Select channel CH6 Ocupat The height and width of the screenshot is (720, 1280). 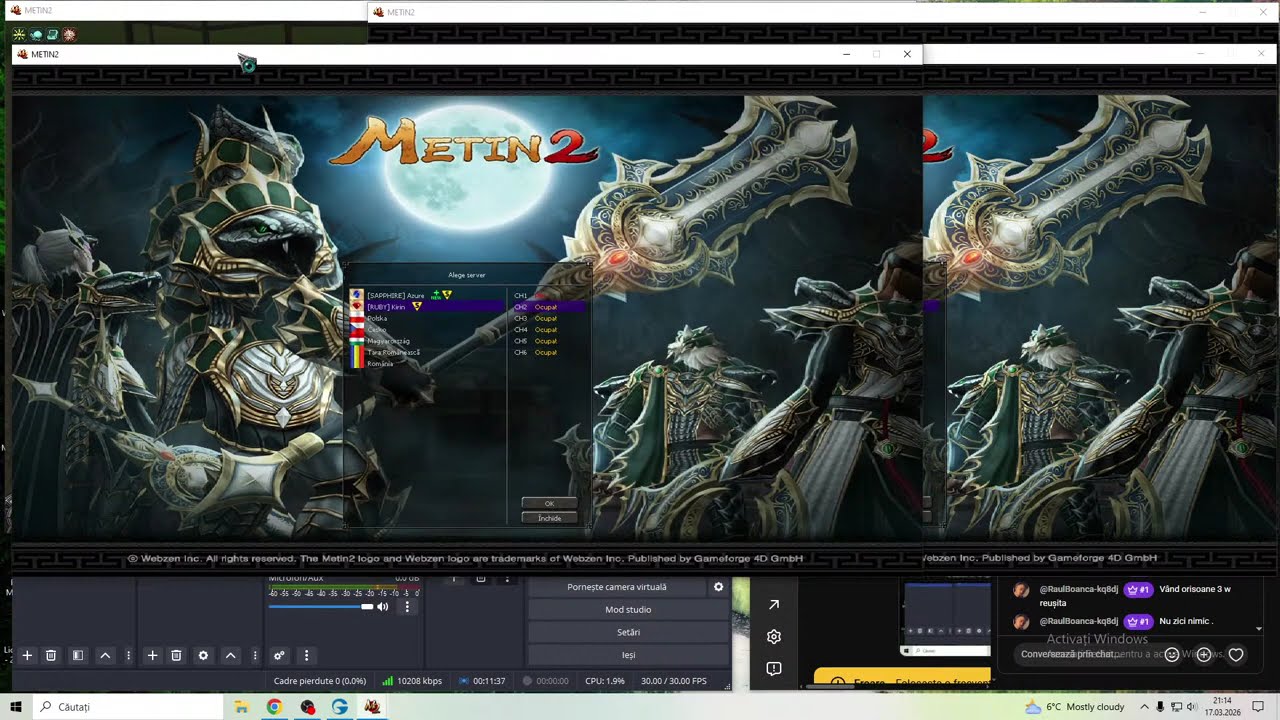coord(548,352)
